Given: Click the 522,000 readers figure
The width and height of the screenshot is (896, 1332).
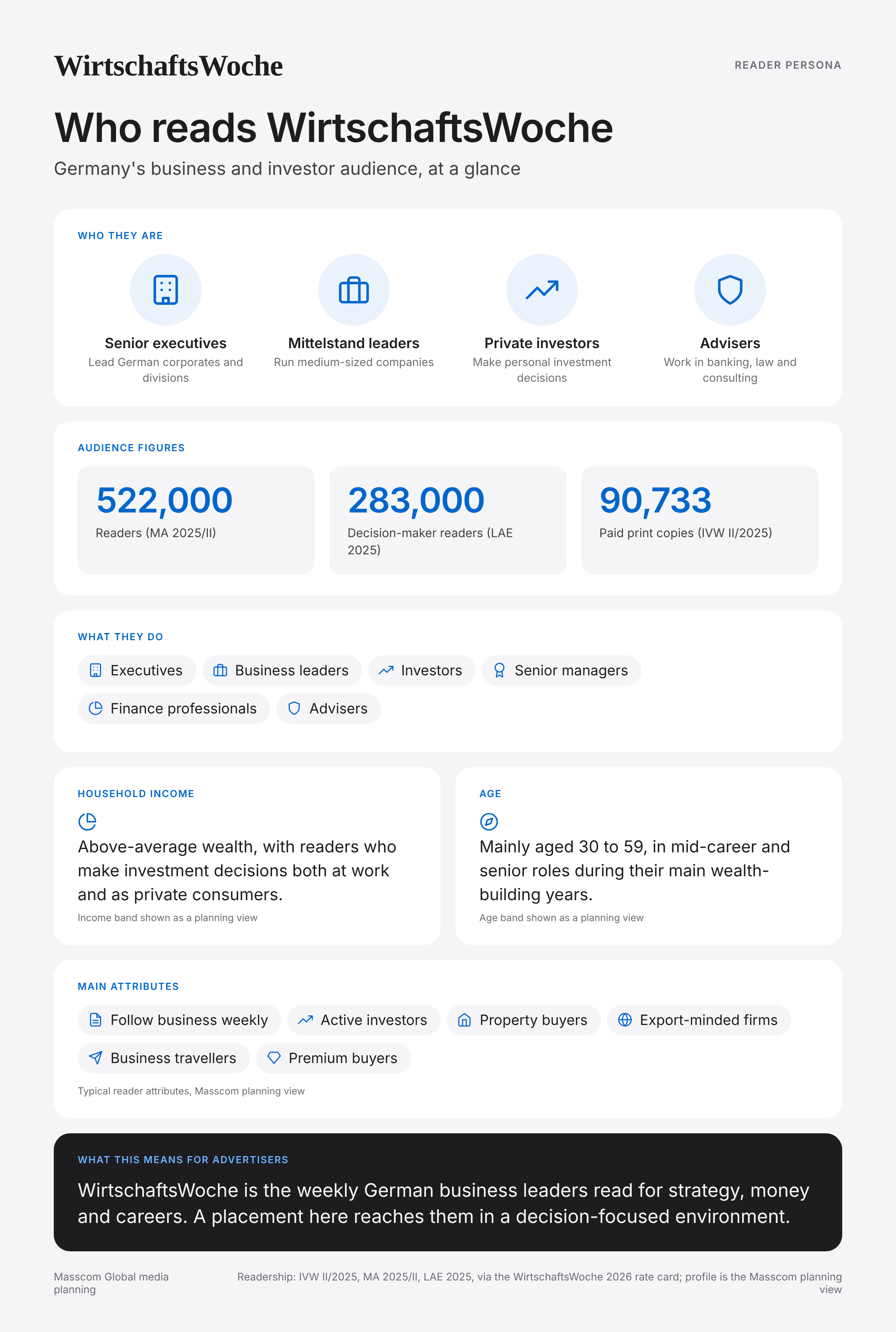Looking at the screenshot, I should click(x=165, y=500).
